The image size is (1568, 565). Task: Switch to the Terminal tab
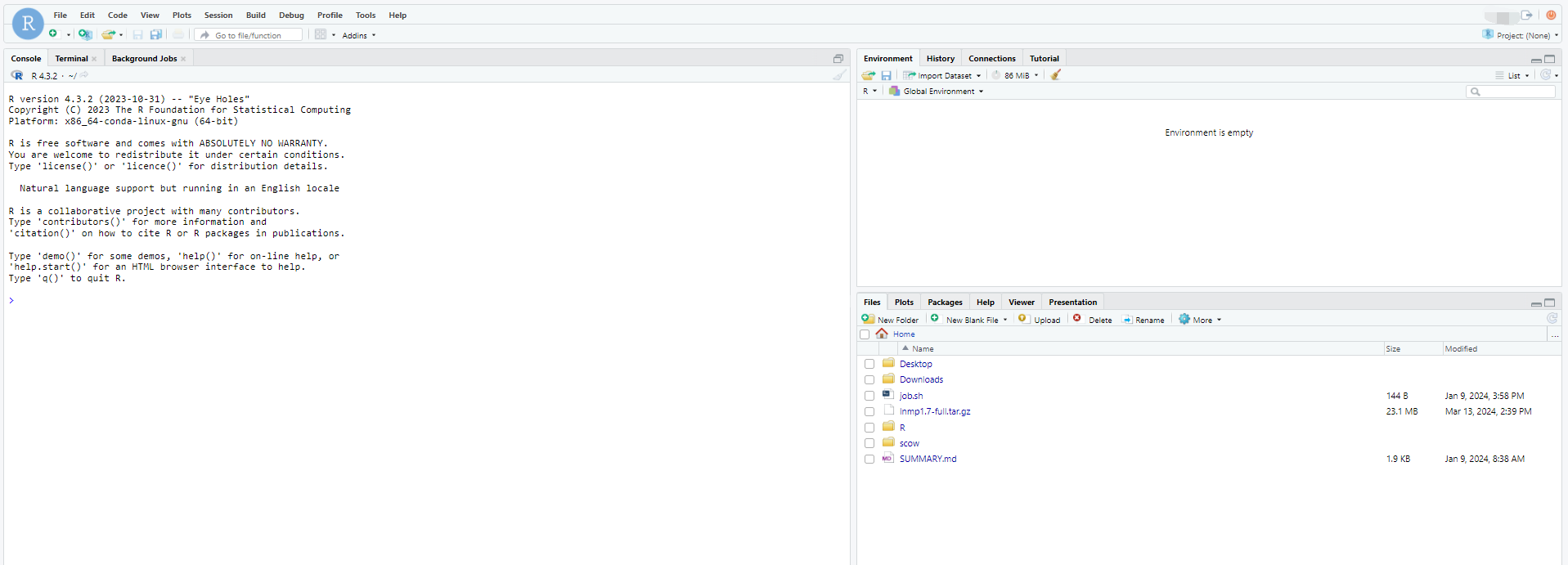pos(71,59)
